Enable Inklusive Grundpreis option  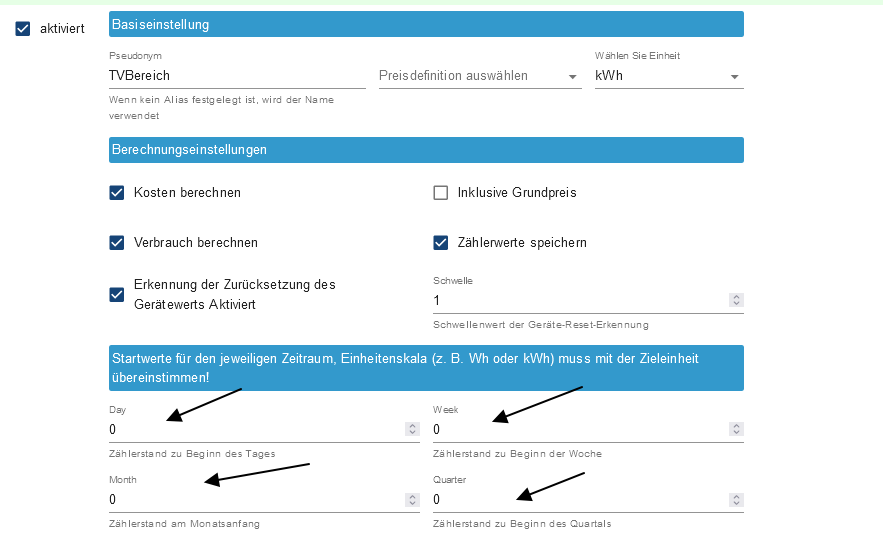coord(440,193)
